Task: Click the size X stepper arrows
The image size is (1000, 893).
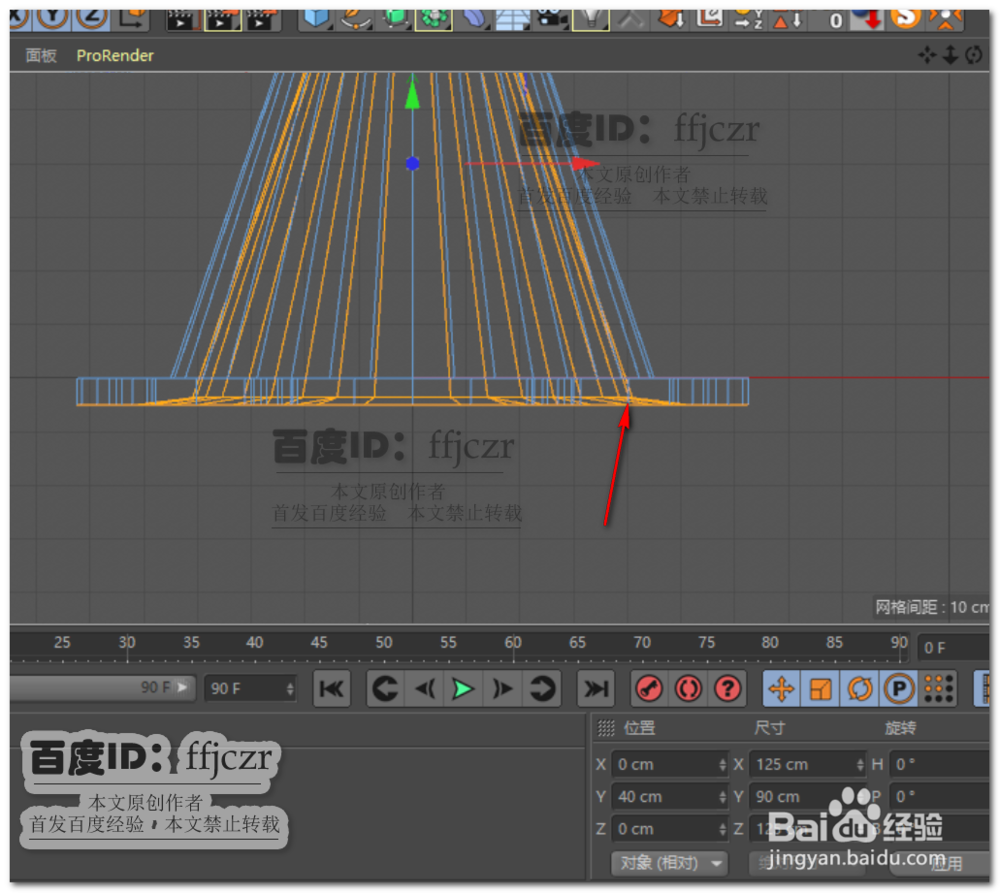Action: click(x=860, y=764)
